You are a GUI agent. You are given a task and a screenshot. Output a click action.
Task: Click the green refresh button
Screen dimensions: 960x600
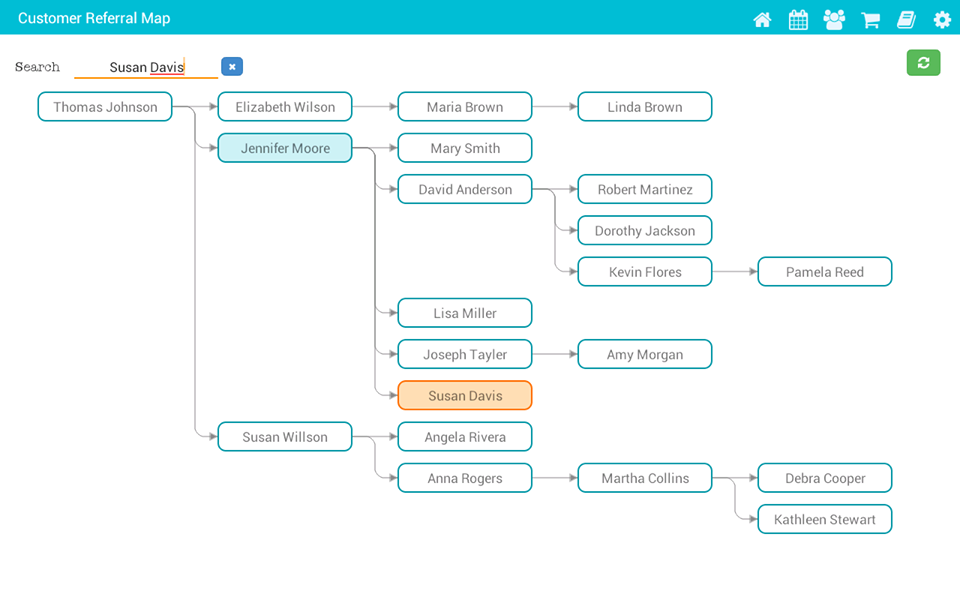(x=923, y=63)
